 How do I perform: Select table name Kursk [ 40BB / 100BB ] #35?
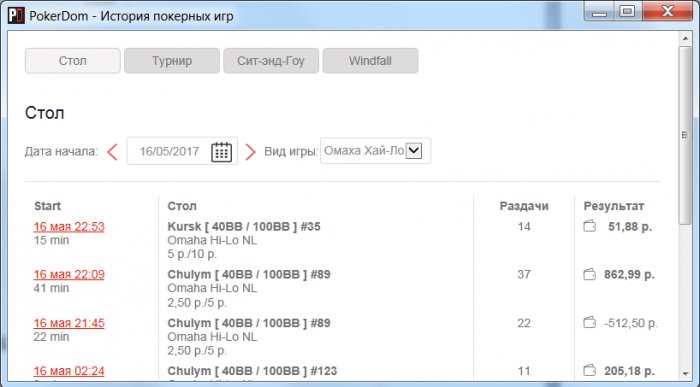click(244, 227)
